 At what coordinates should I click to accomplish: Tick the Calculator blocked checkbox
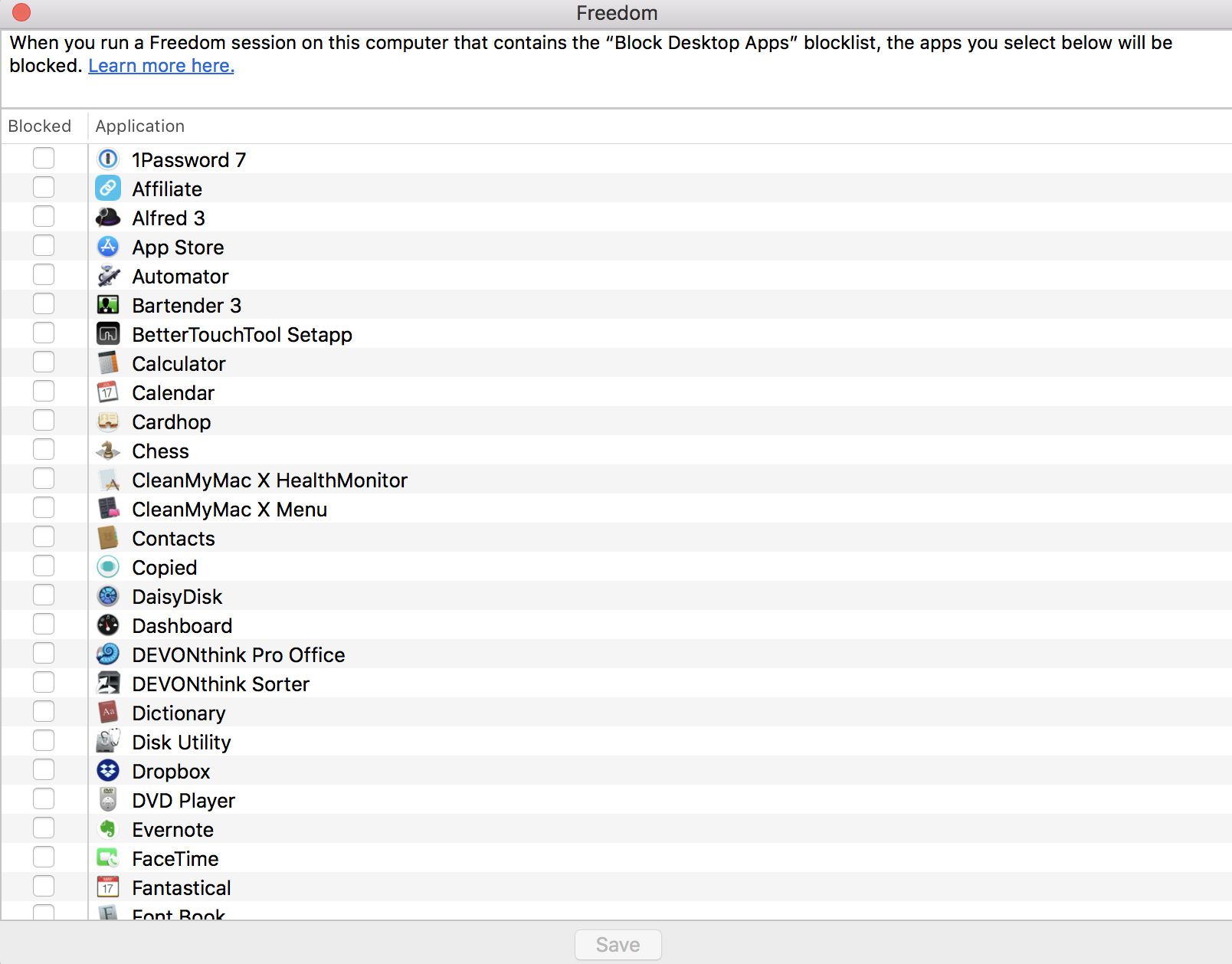44,362
